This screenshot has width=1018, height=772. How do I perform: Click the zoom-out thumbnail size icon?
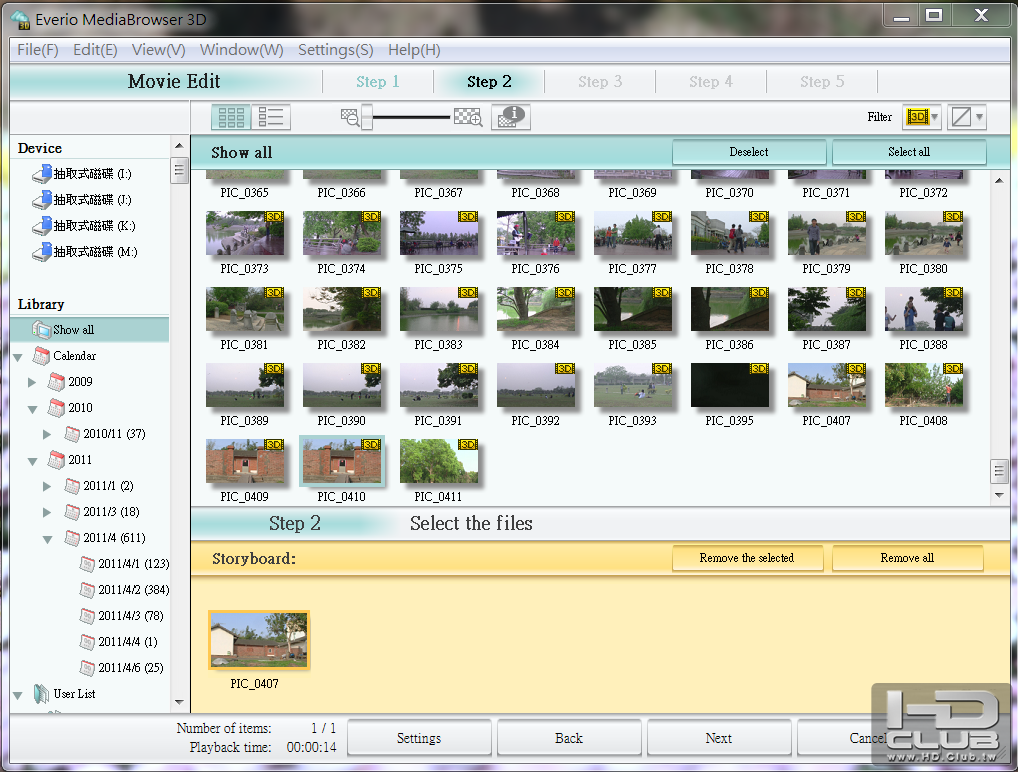349,117
